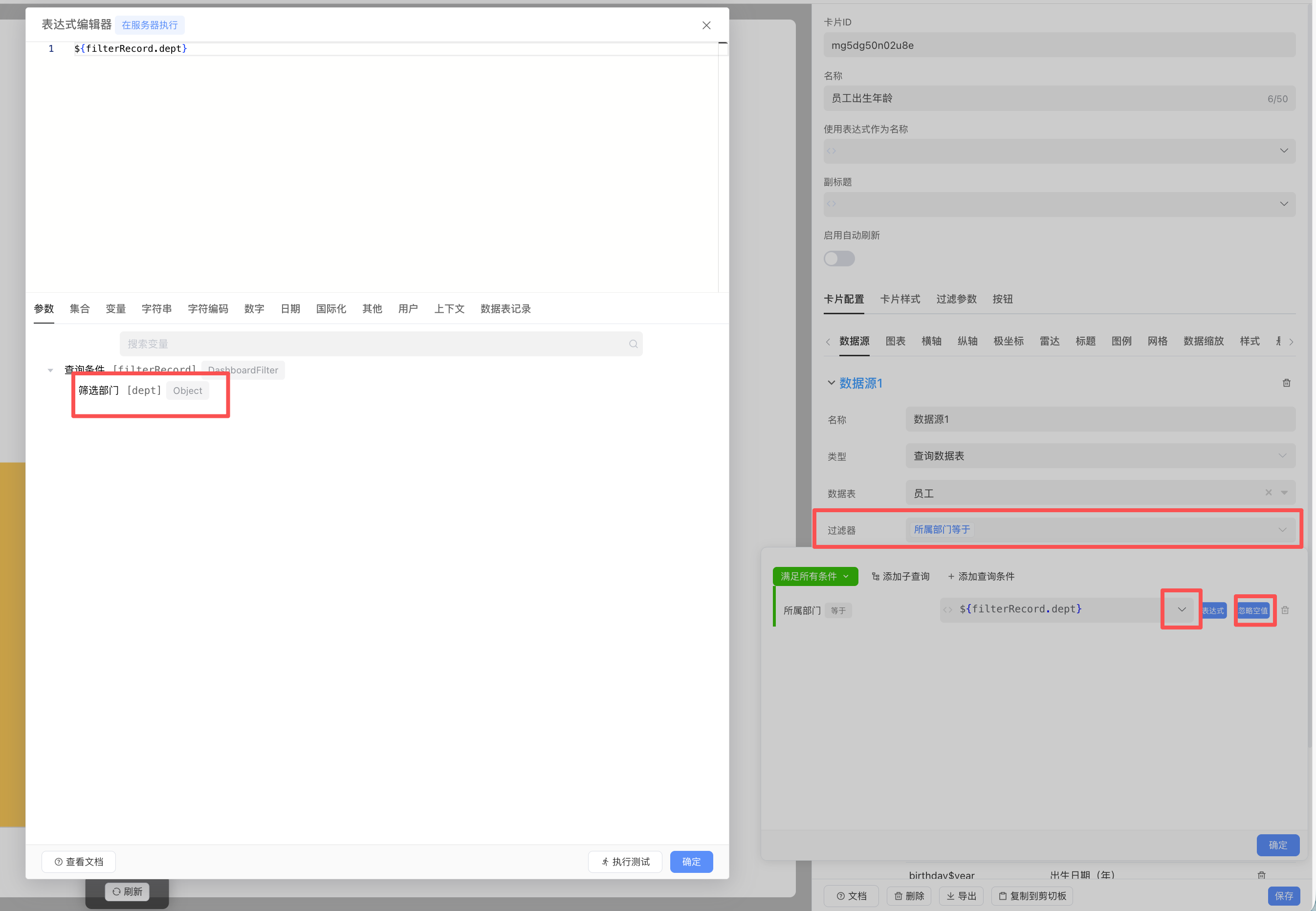The width and height of the screenshot is (1316, 911).
Task: Switch to the 字符串 functions tab
Action: pyautogui.click(x=156, y=309)
